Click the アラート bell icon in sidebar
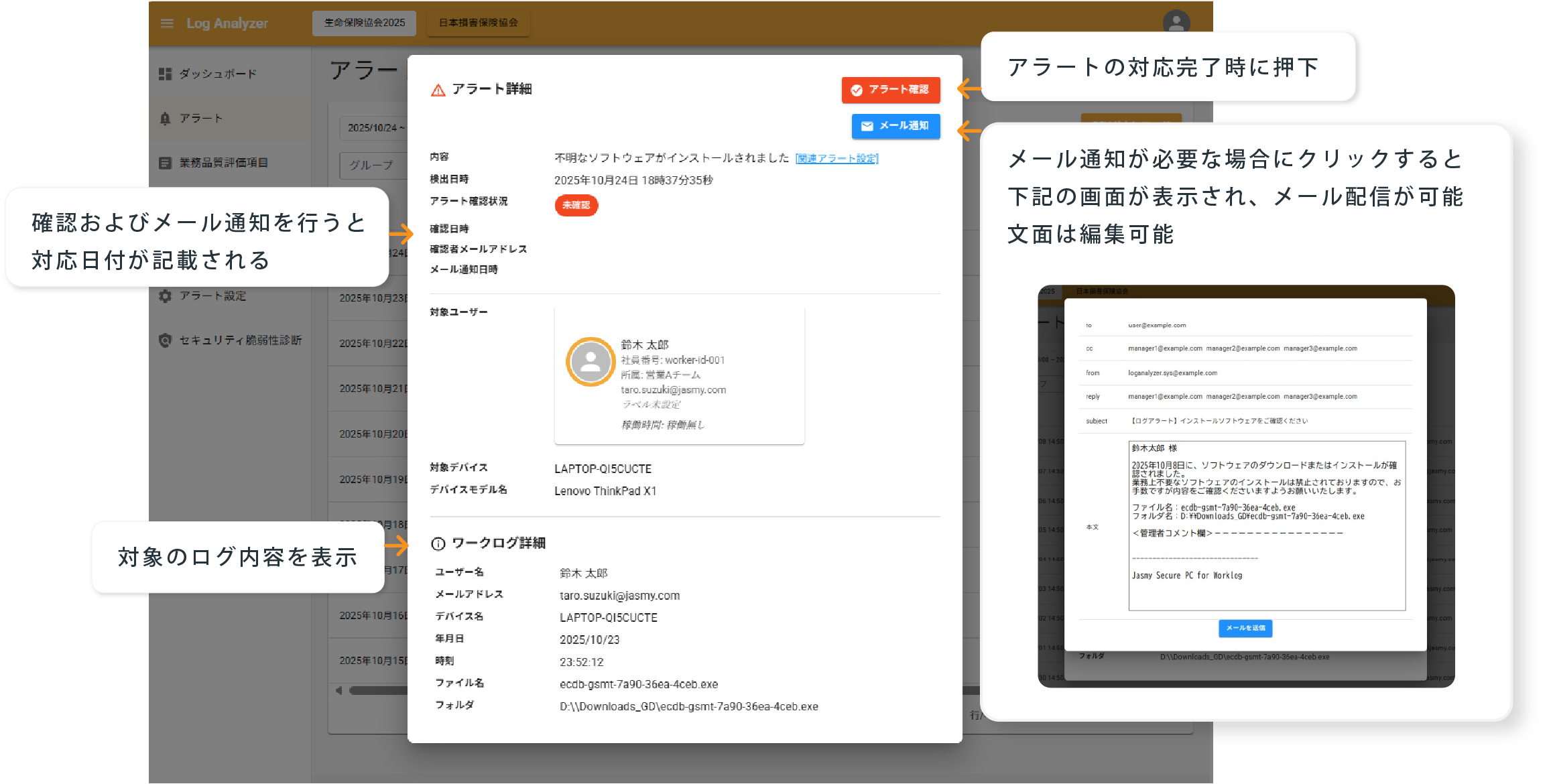Image resolution: width=1549 pixels, height=784 pixels. click(x=165, y=119)
